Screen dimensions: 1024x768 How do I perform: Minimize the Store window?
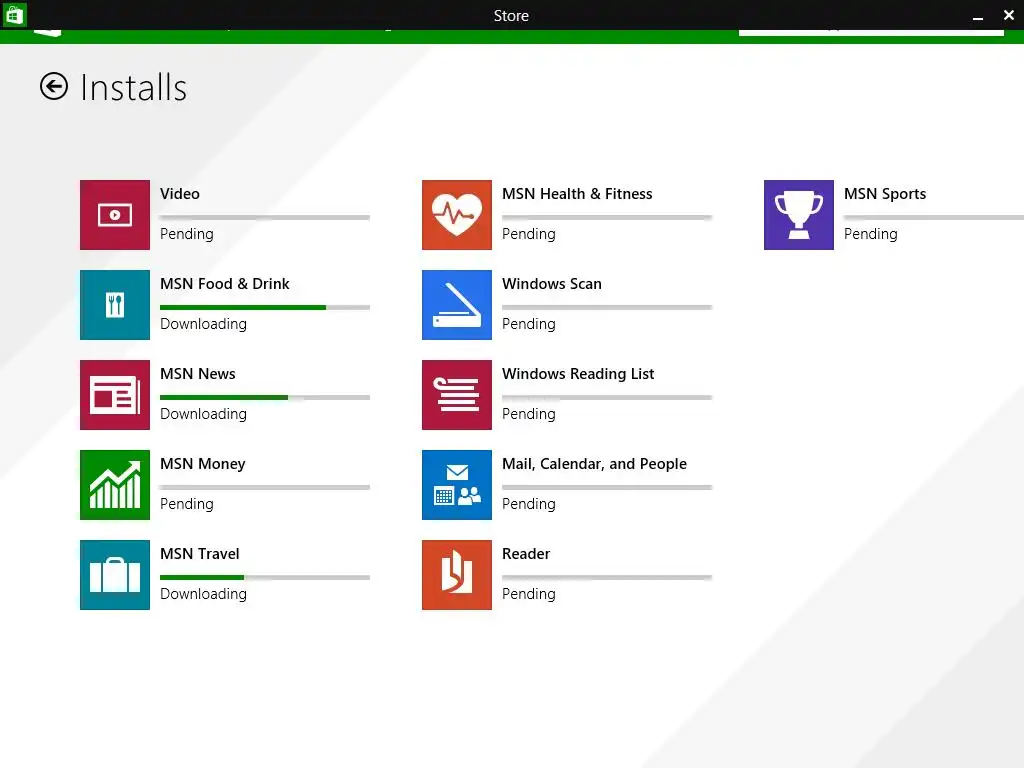978,16
